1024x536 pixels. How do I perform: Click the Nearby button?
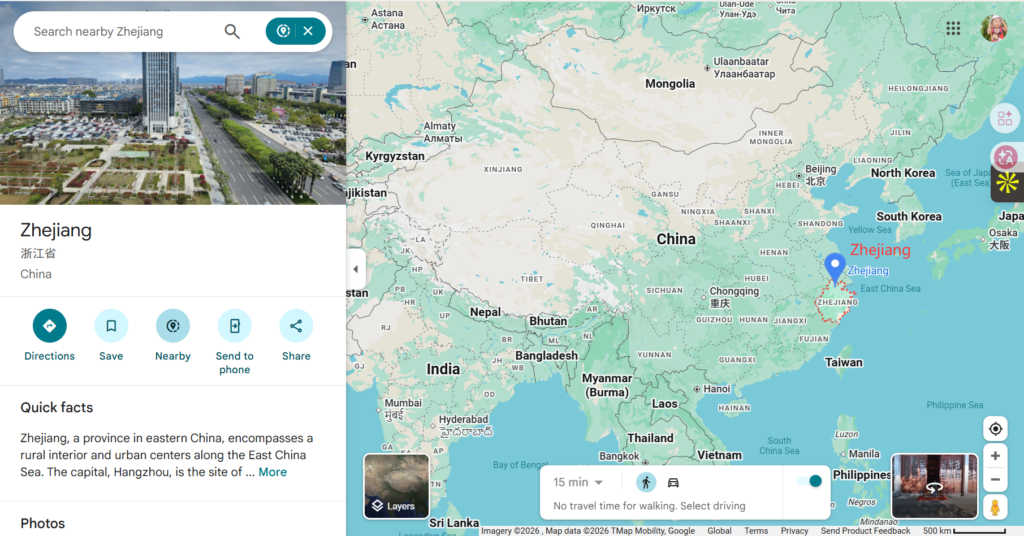(172, 326)
